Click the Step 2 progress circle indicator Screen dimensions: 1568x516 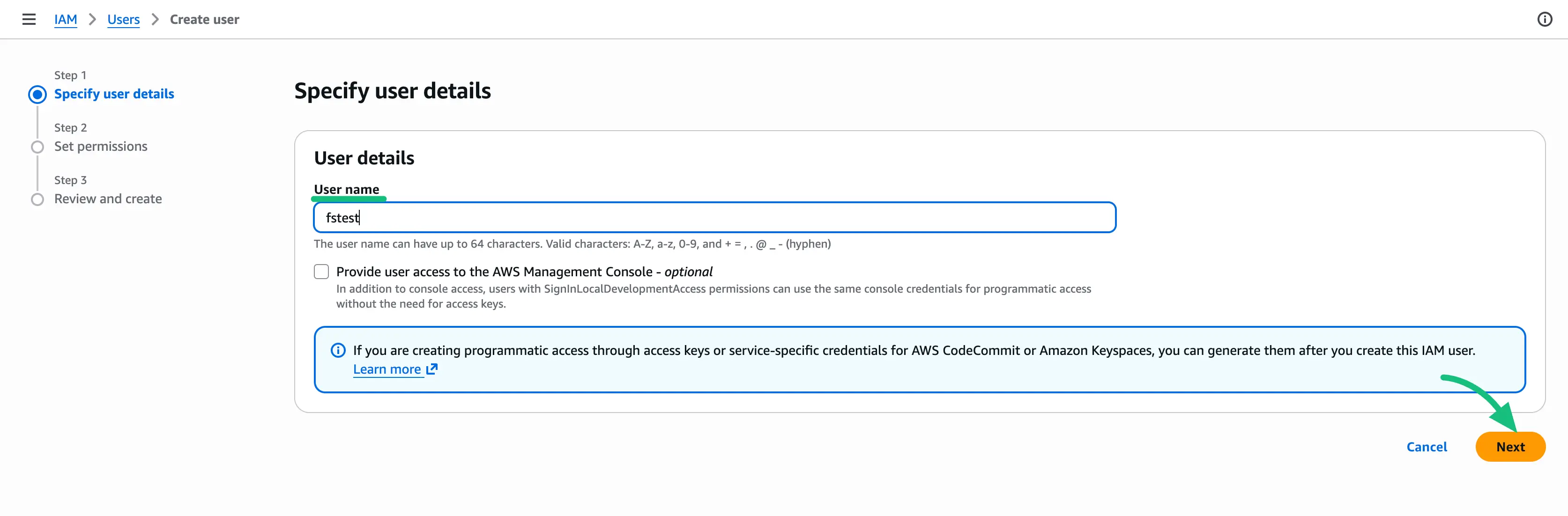coord(37,147)
